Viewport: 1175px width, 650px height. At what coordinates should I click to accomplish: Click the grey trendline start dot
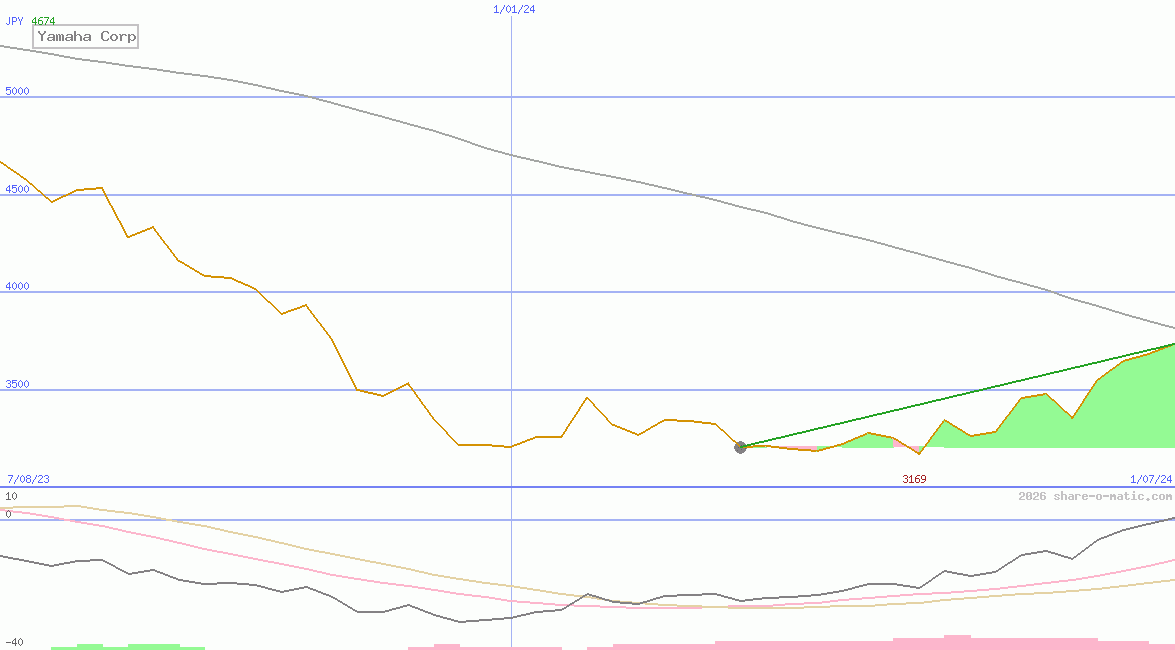[x=740, y=448]
